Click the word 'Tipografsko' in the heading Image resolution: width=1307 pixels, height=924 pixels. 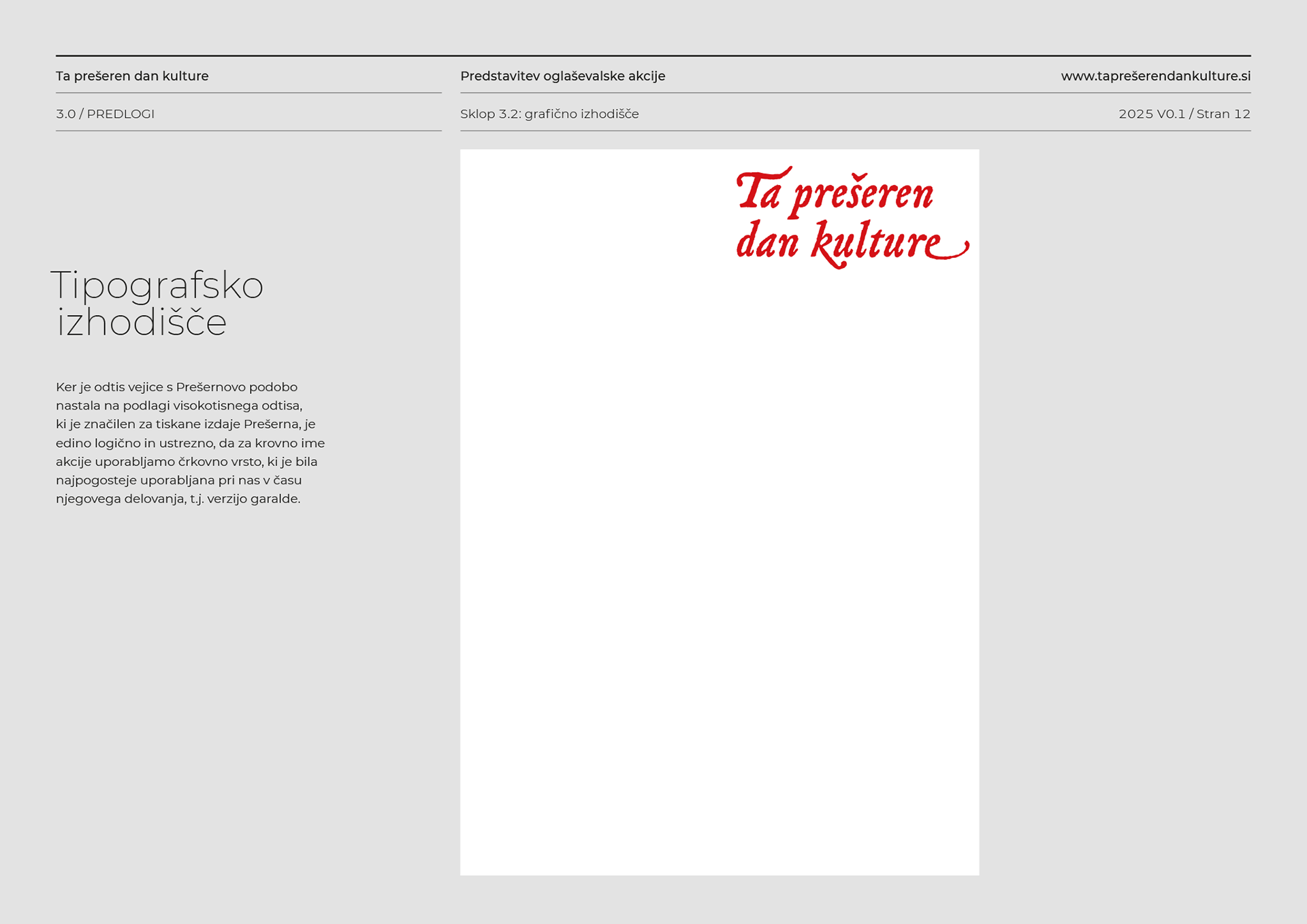157,286
